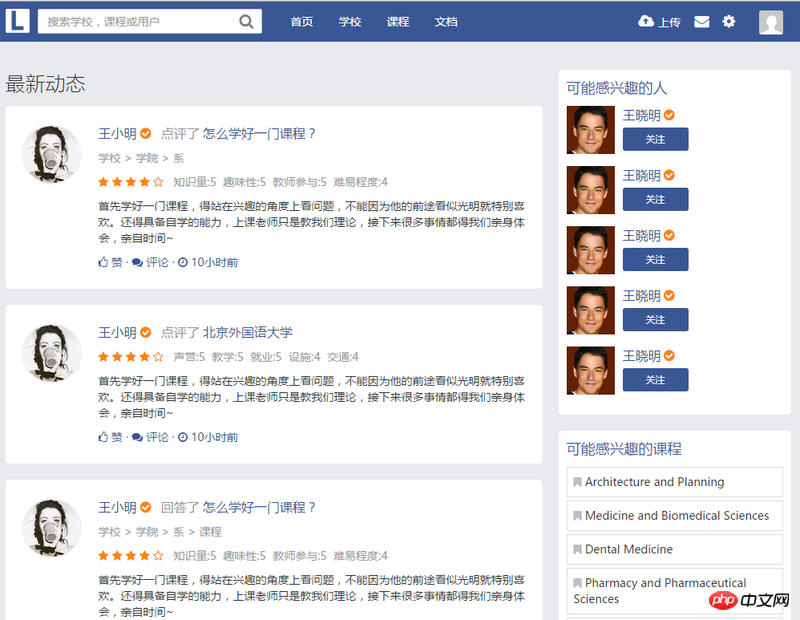Open first suggested person's photo

tap(591, 130)
